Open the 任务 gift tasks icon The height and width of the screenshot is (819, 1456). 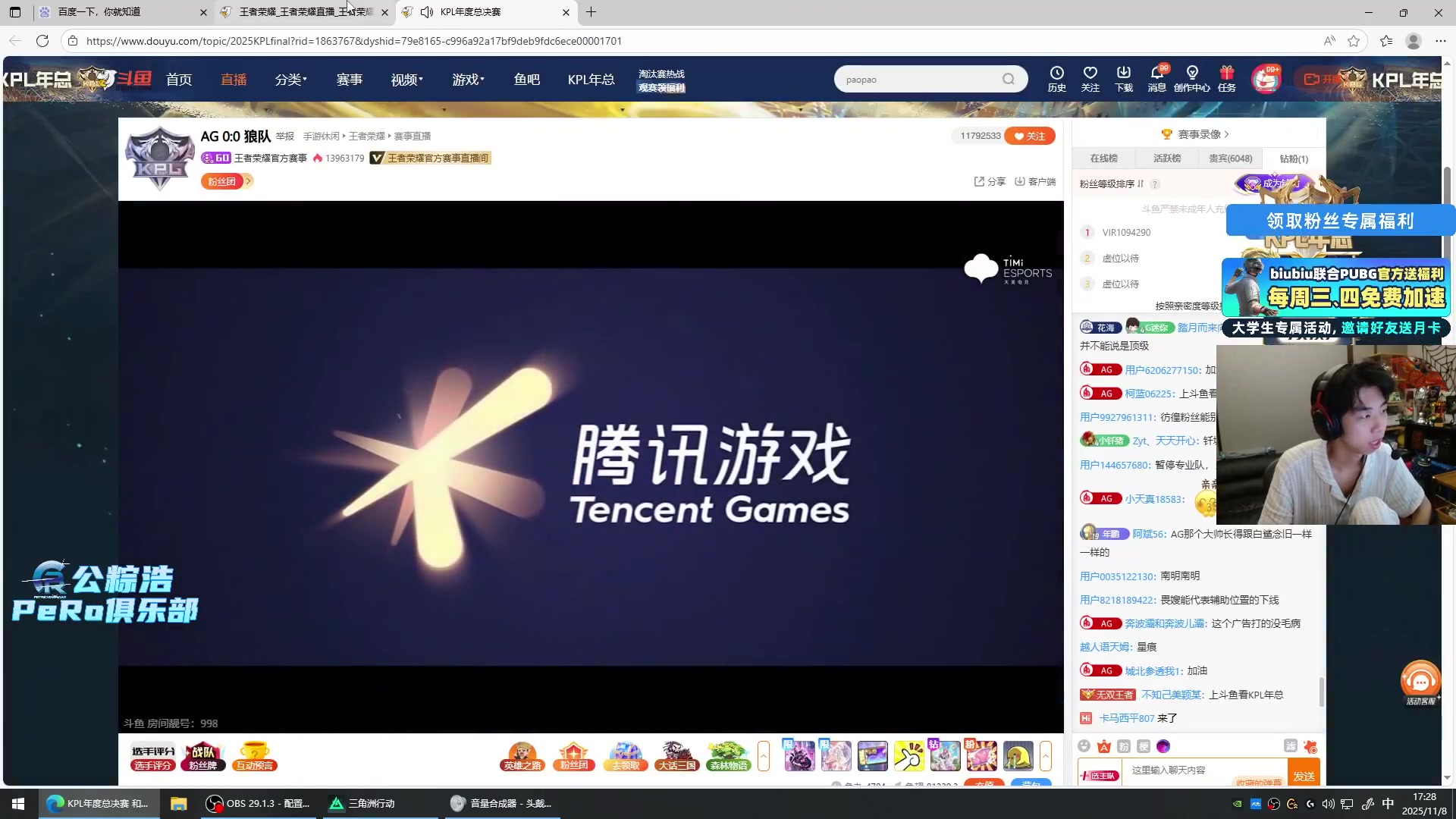pyautogui.click(x=1227, y=79)
